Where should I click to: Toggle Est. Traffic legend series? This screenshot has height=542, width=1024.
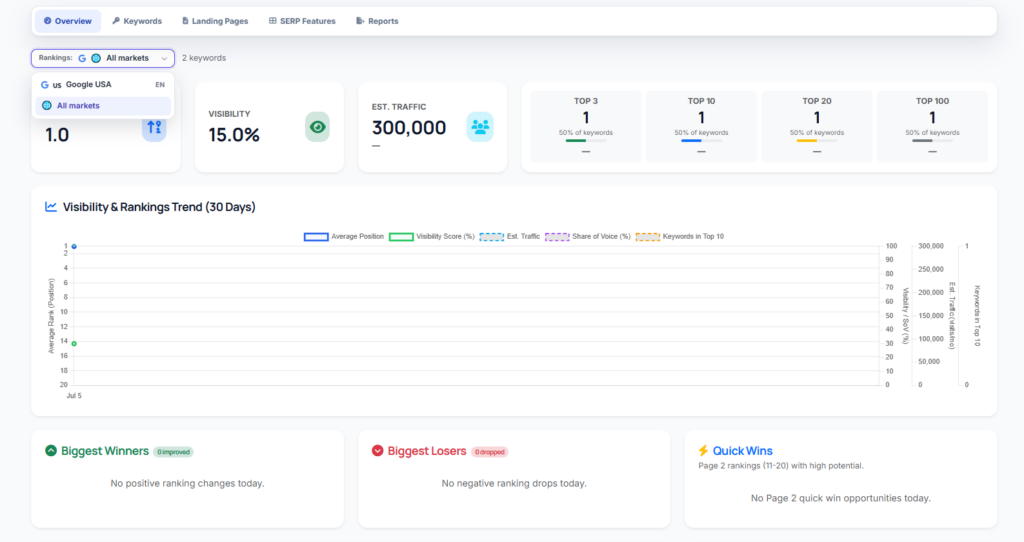[x=509, y=236]
